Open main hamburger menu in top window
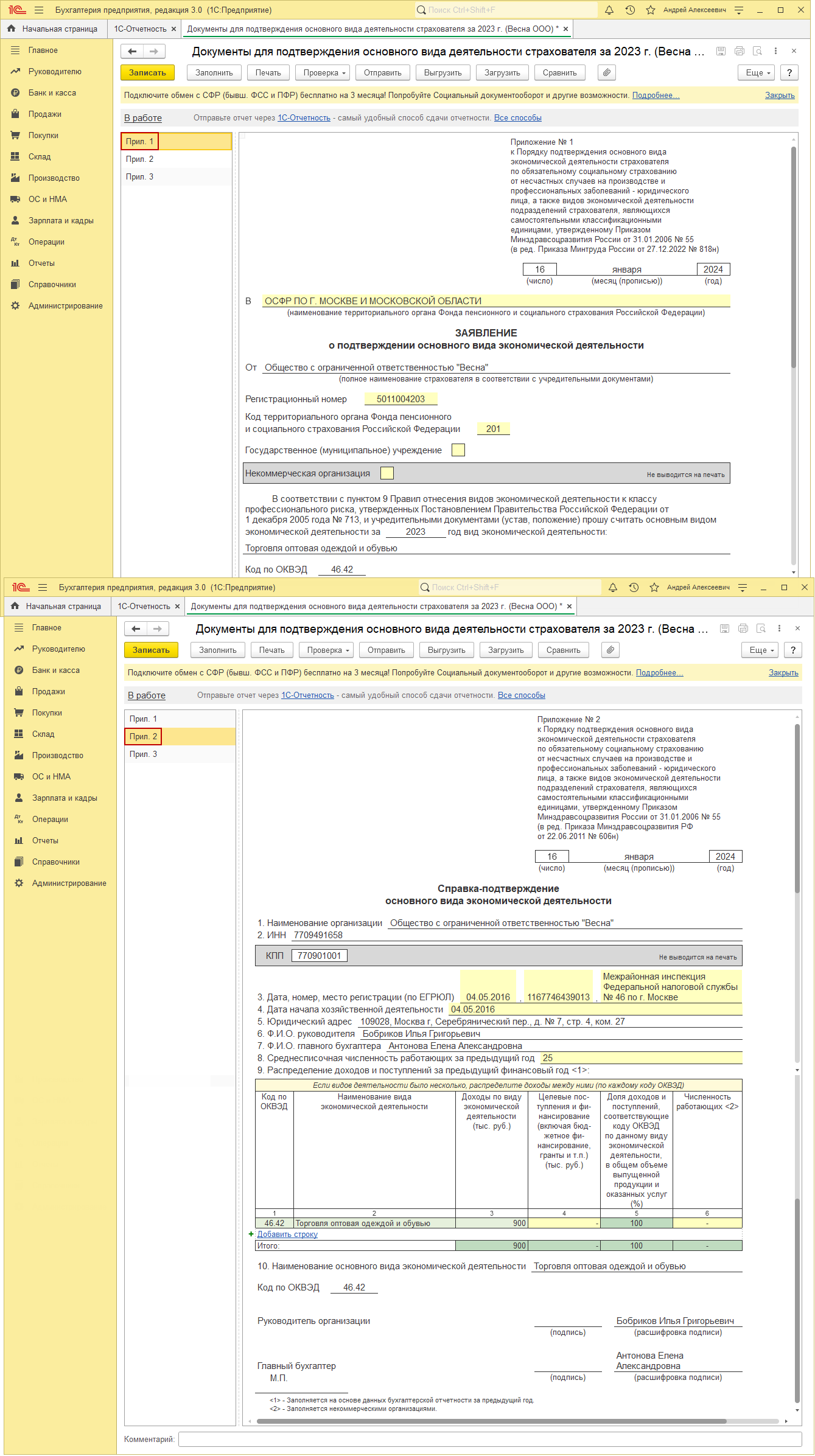Screen dimensions: 815x1456 click(39, 10)
